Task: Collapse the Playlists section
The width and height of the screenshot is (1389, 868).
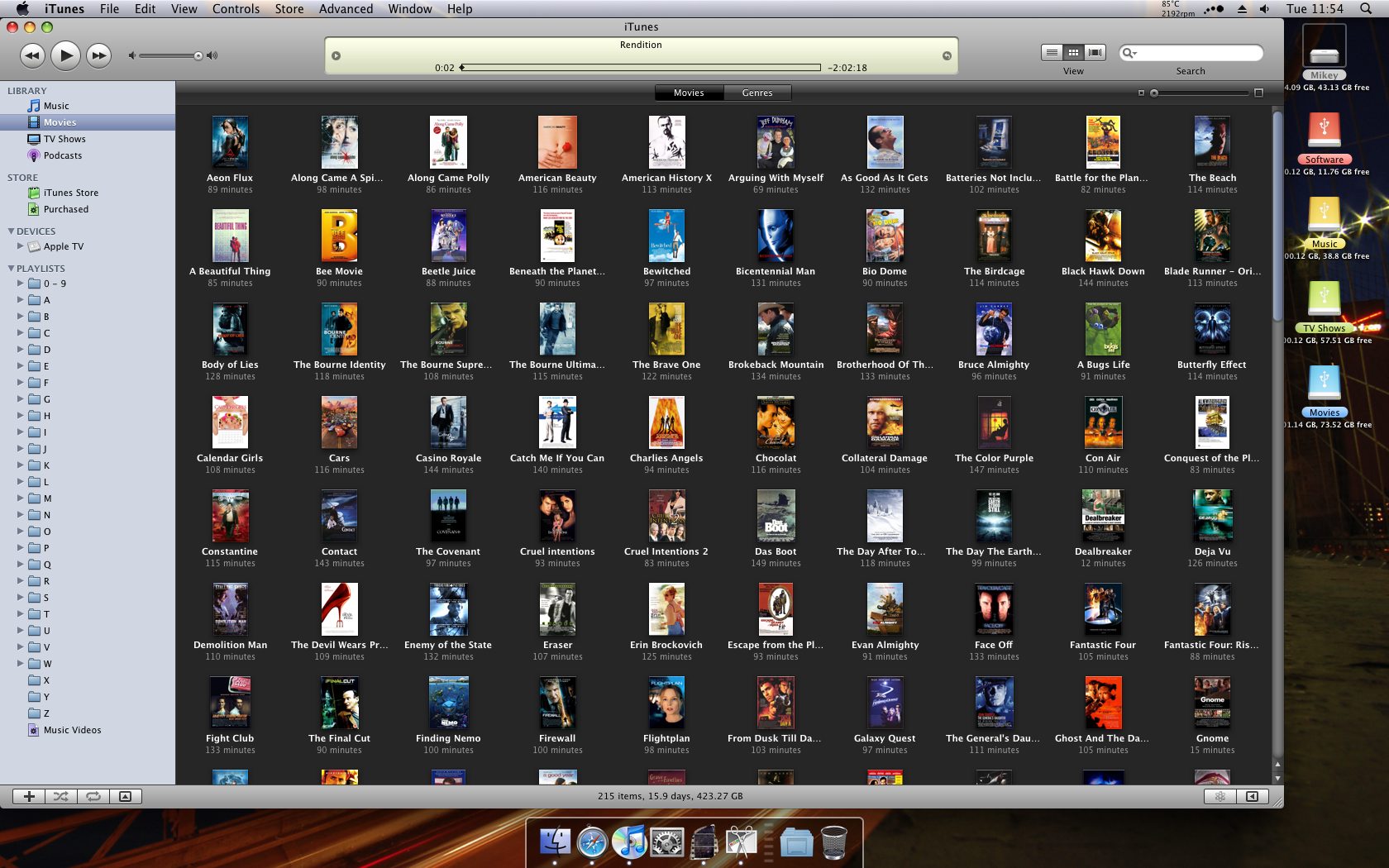Action: (x=10, y=268)
